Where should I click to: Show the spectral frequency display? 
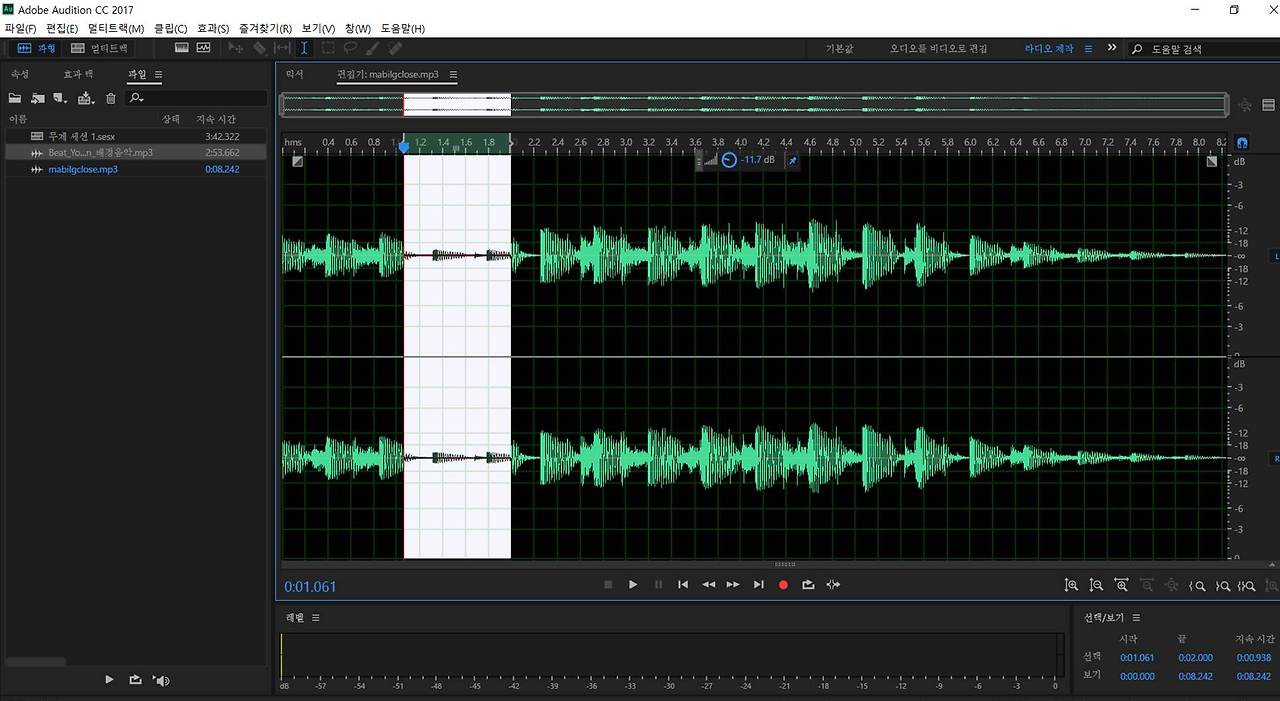[182, 47]
